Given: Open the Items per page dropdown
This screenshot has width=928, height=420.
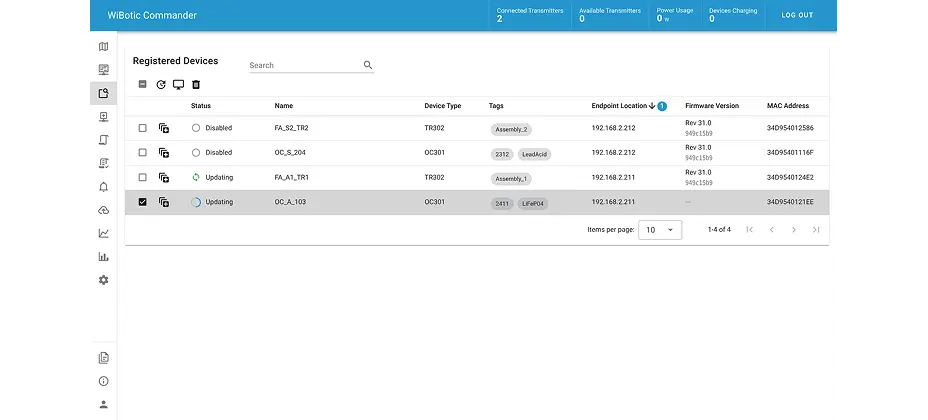Looking at the screenshot, I should 660,230.
